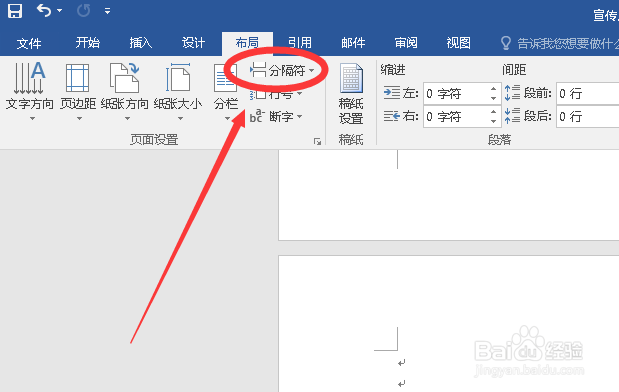
Task: Click the 段前 spacing 0 行 field
Action: 588,94
